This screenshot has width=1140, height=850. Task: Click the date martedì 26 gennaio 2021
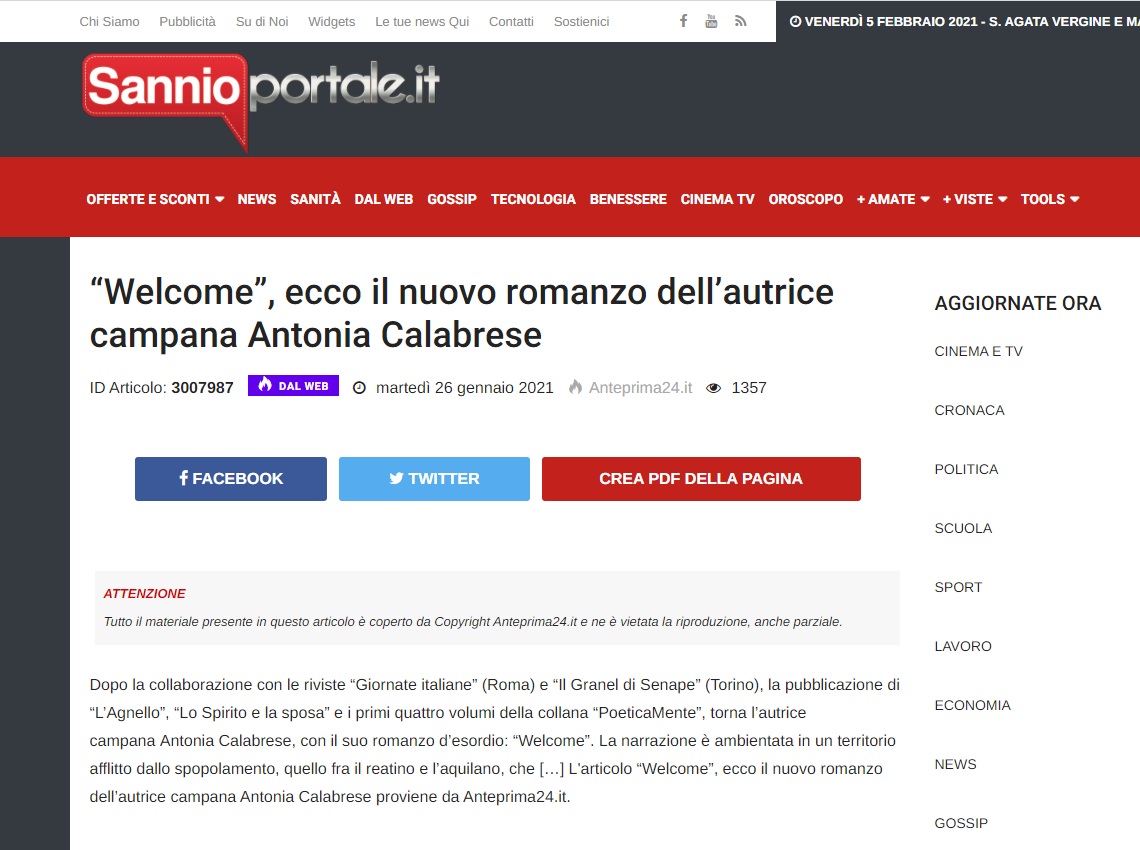click(465, 388)
